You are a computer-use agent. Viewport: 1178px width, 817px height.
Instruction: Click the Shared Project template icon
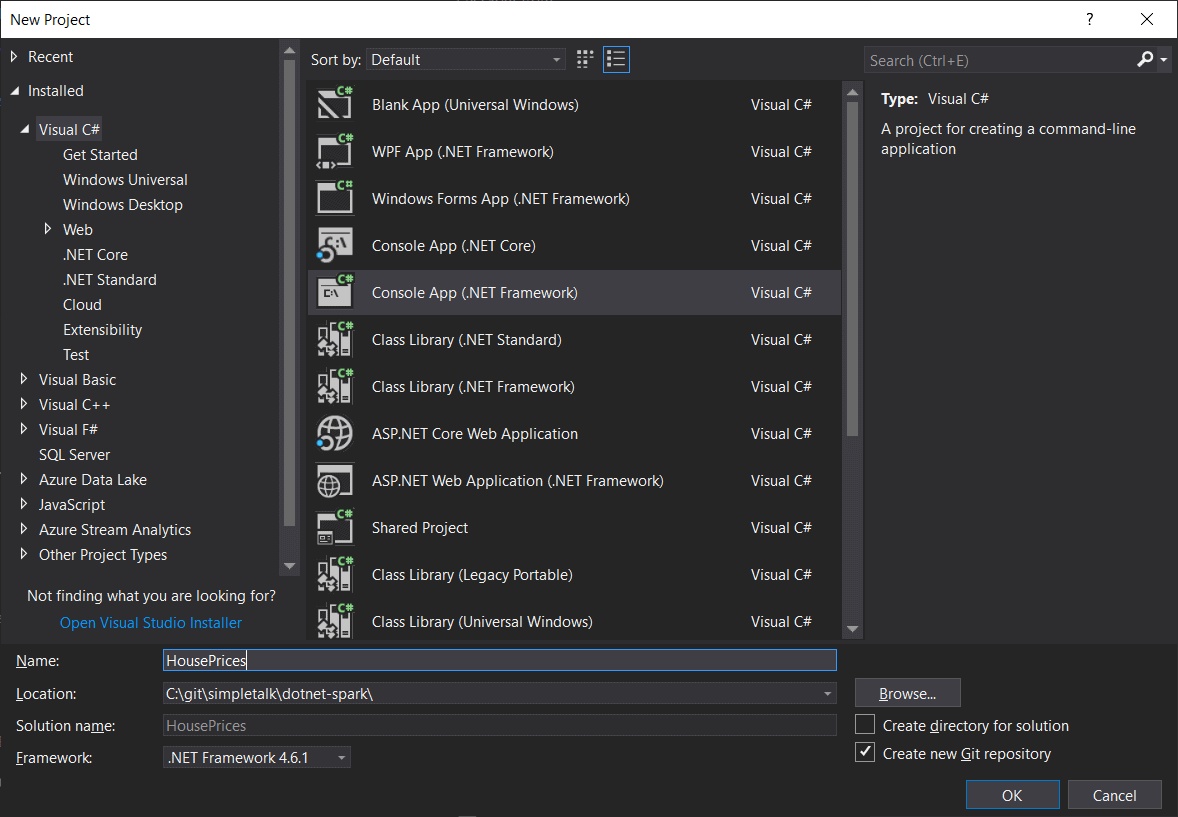[334, 527]
